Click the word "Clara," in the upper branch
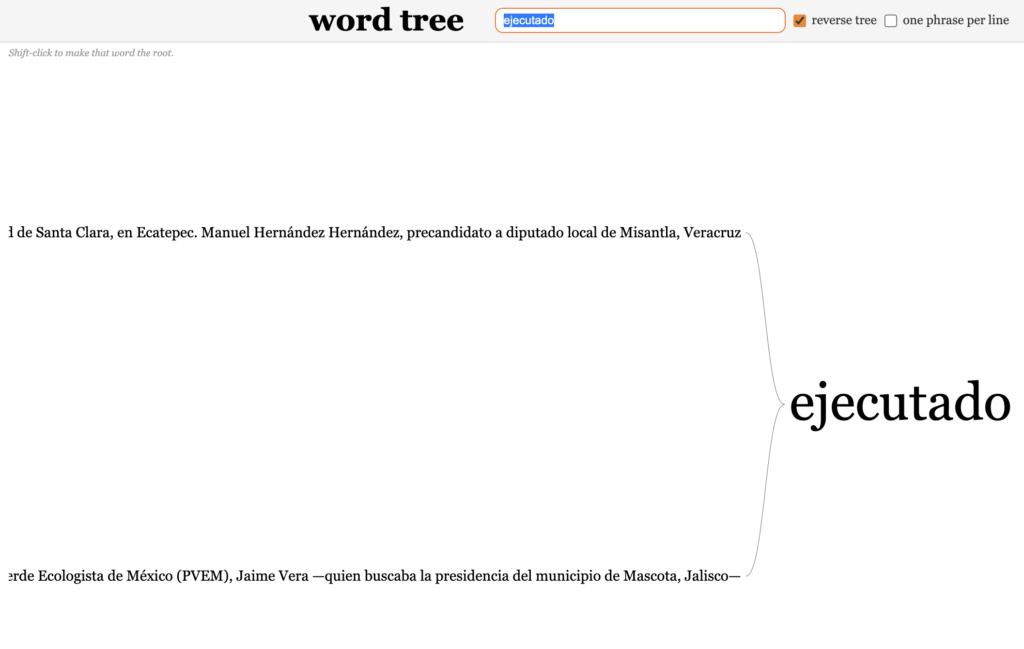The width and height of the screenshot is (1024, 649). pyautogui.click(x=95, y=233)
